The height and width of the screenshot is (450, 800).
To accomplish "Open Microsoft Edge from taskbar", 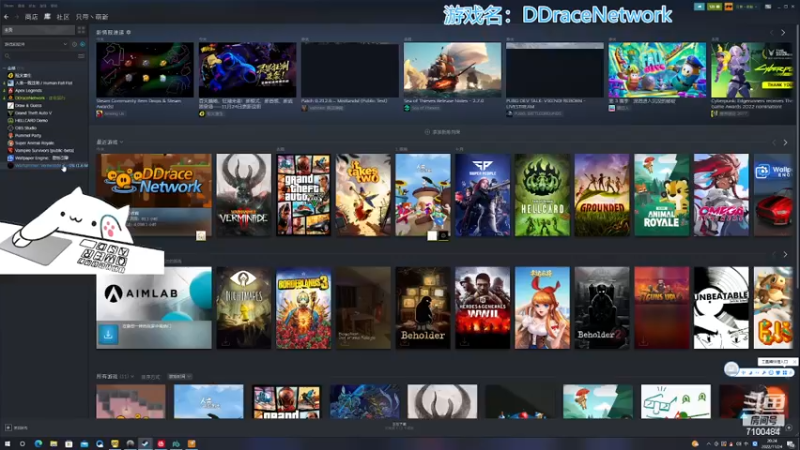I will (38, 444).
